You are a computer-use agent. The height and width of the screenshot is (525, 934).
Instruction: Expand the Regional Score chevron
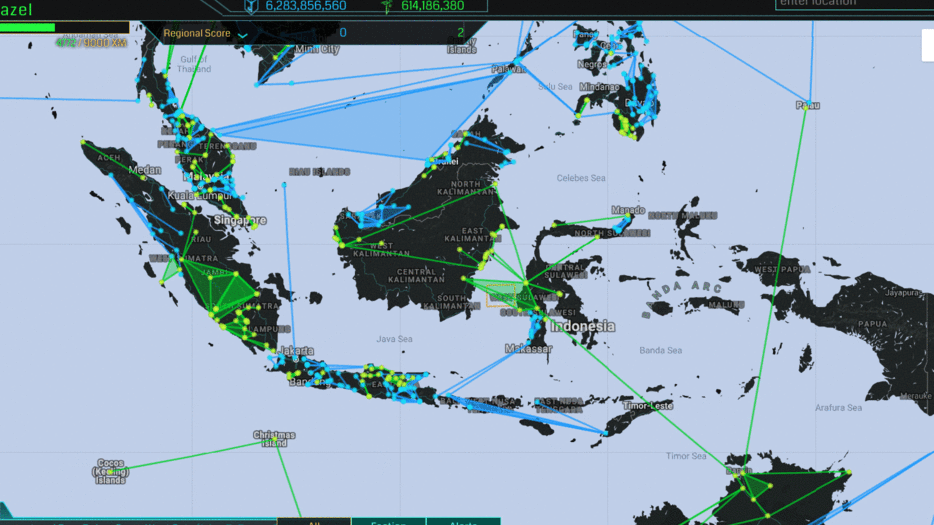[x=242, y=35]
